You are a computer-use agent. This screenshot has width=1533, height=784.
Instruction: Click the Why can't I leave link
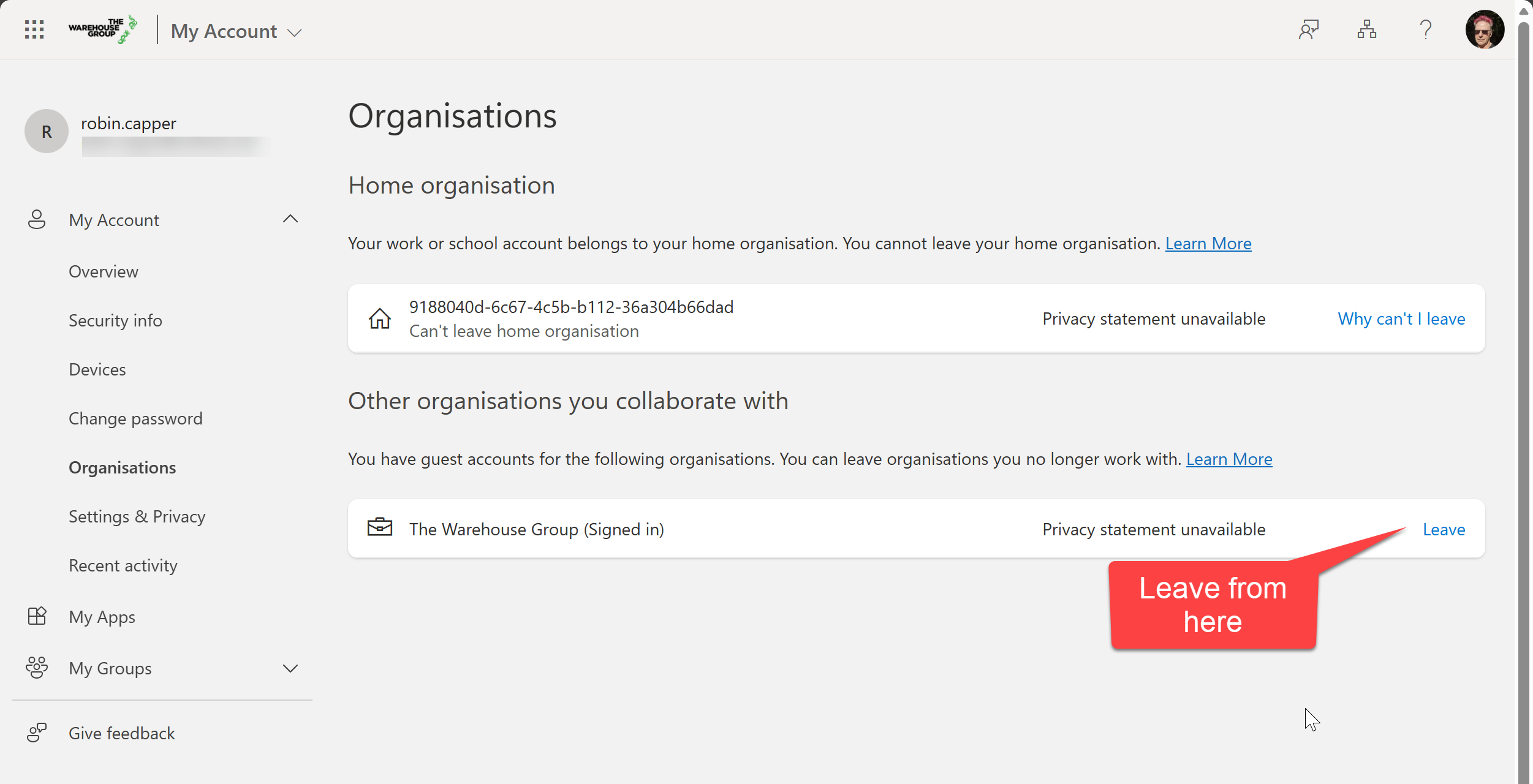[x=1401, y=318]
